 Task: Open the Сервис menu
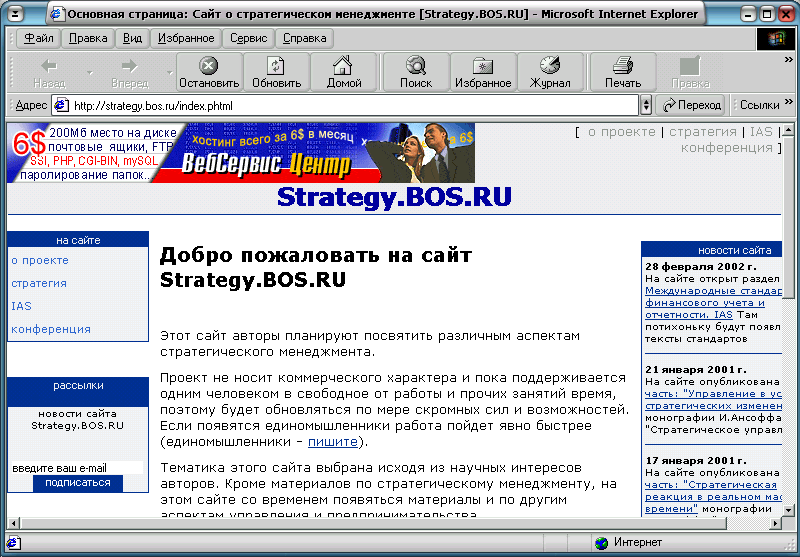click(x=248, y=38)
